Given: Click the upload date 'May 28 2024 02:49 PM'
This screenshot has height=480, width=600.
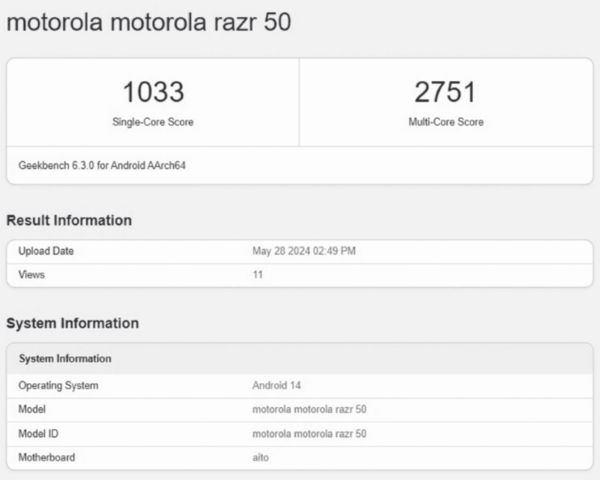Looking at the screenshot, I should [304, 251].
